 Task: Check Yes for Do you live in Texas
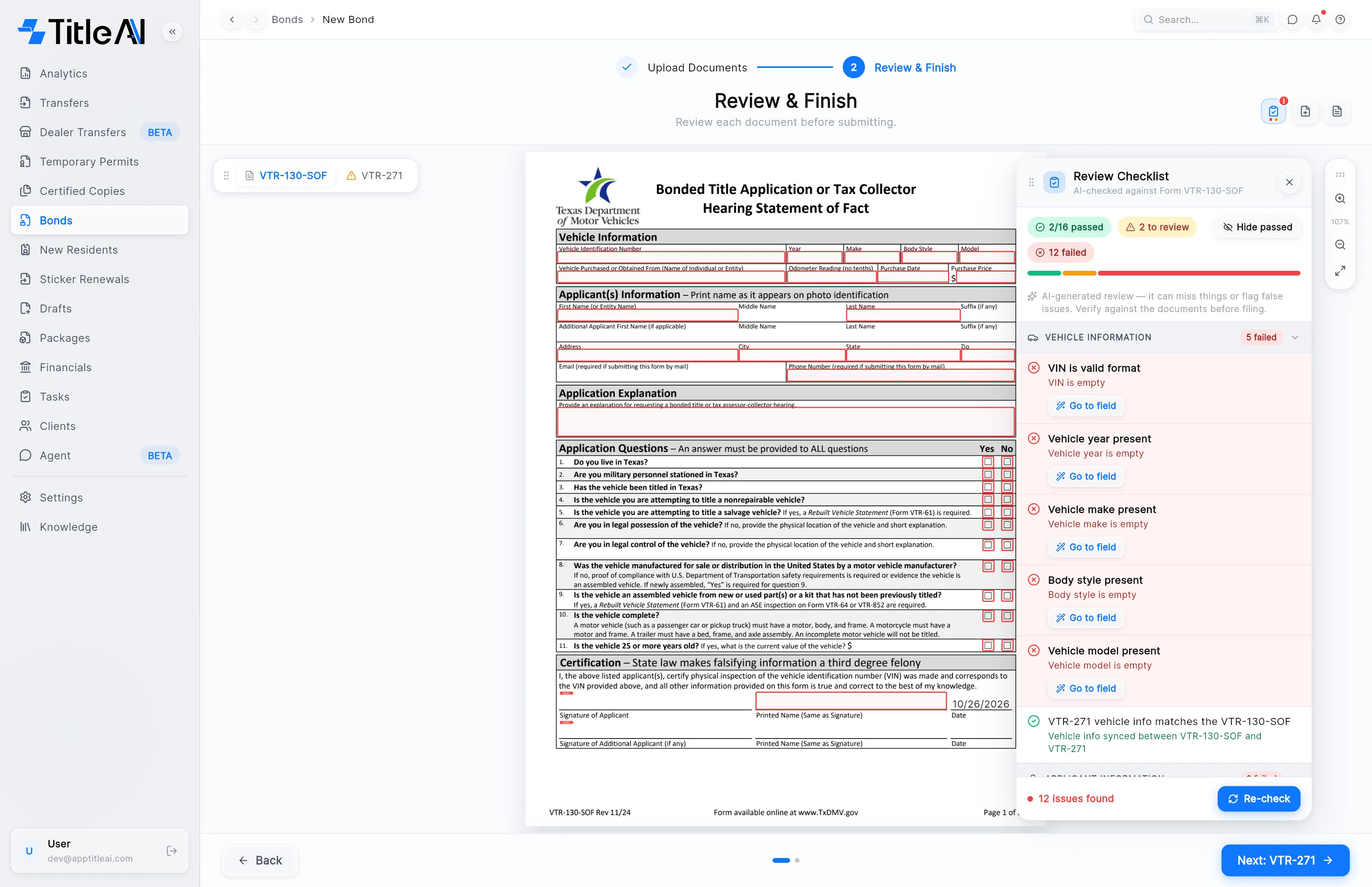[x=988, y=462]
